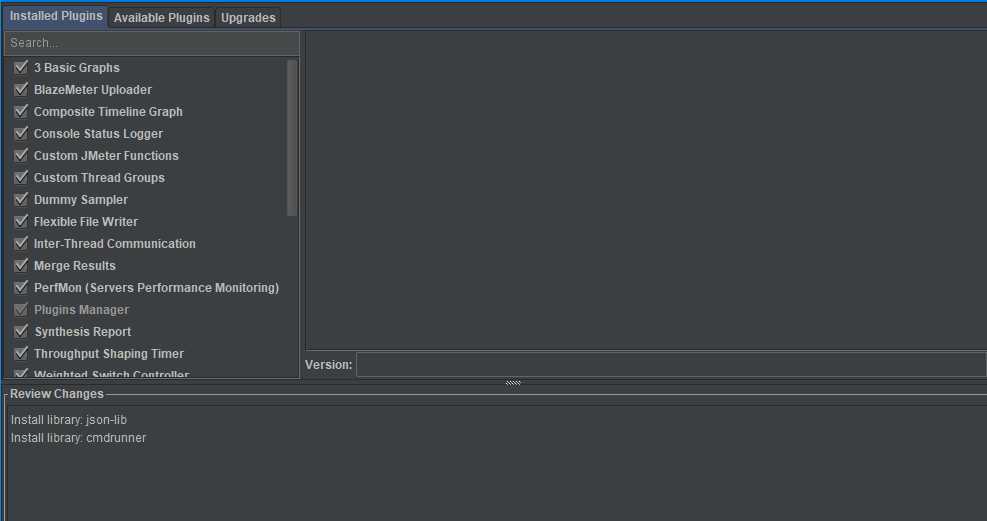Screen dimensions: 987x521
Task: Select the Composite Timeline Graph plugin name
Action: (x=108, y=111)
